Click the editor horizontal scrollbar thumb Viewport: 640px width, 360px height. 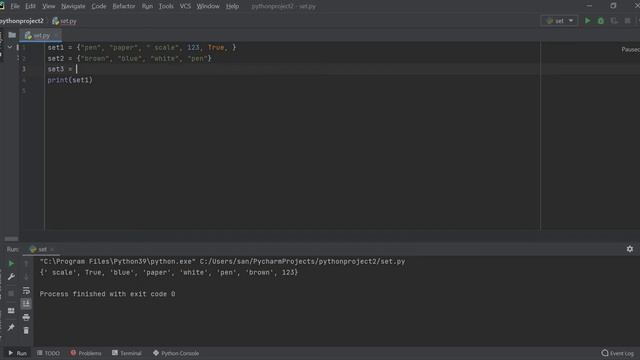pos(11,239)
